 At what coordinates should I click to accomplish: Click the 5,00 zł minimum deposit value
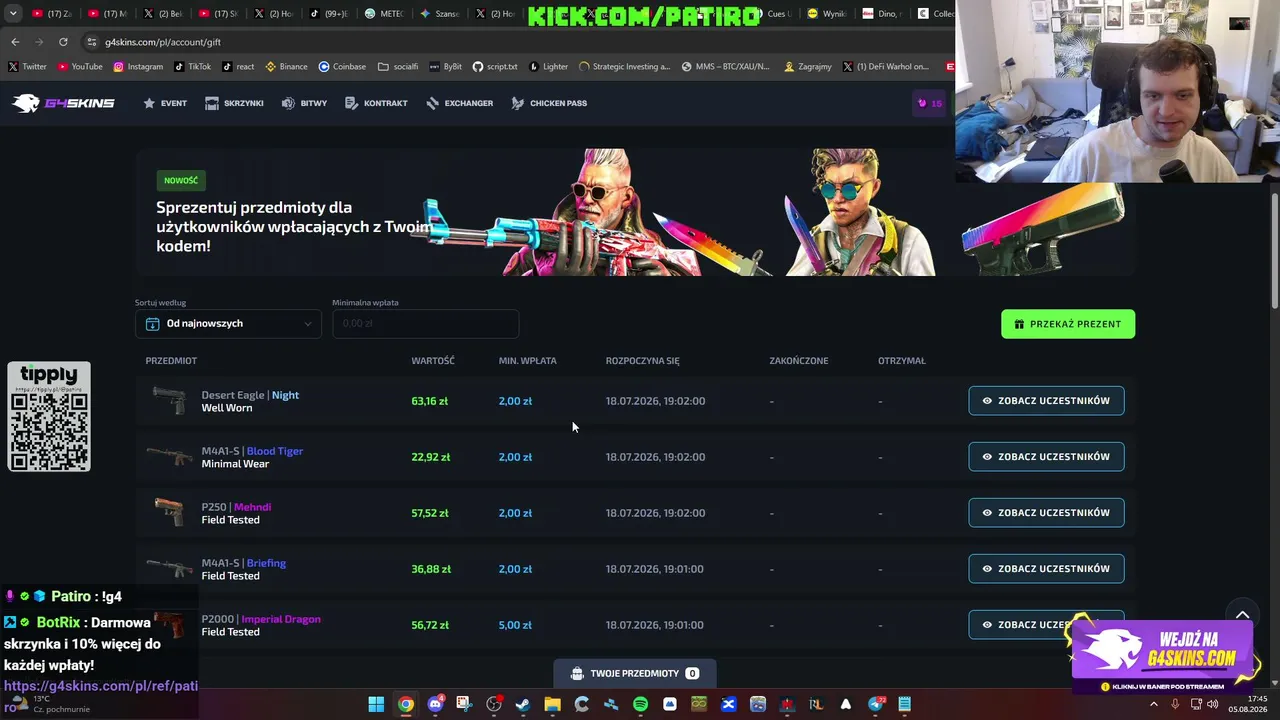(515, 625)
